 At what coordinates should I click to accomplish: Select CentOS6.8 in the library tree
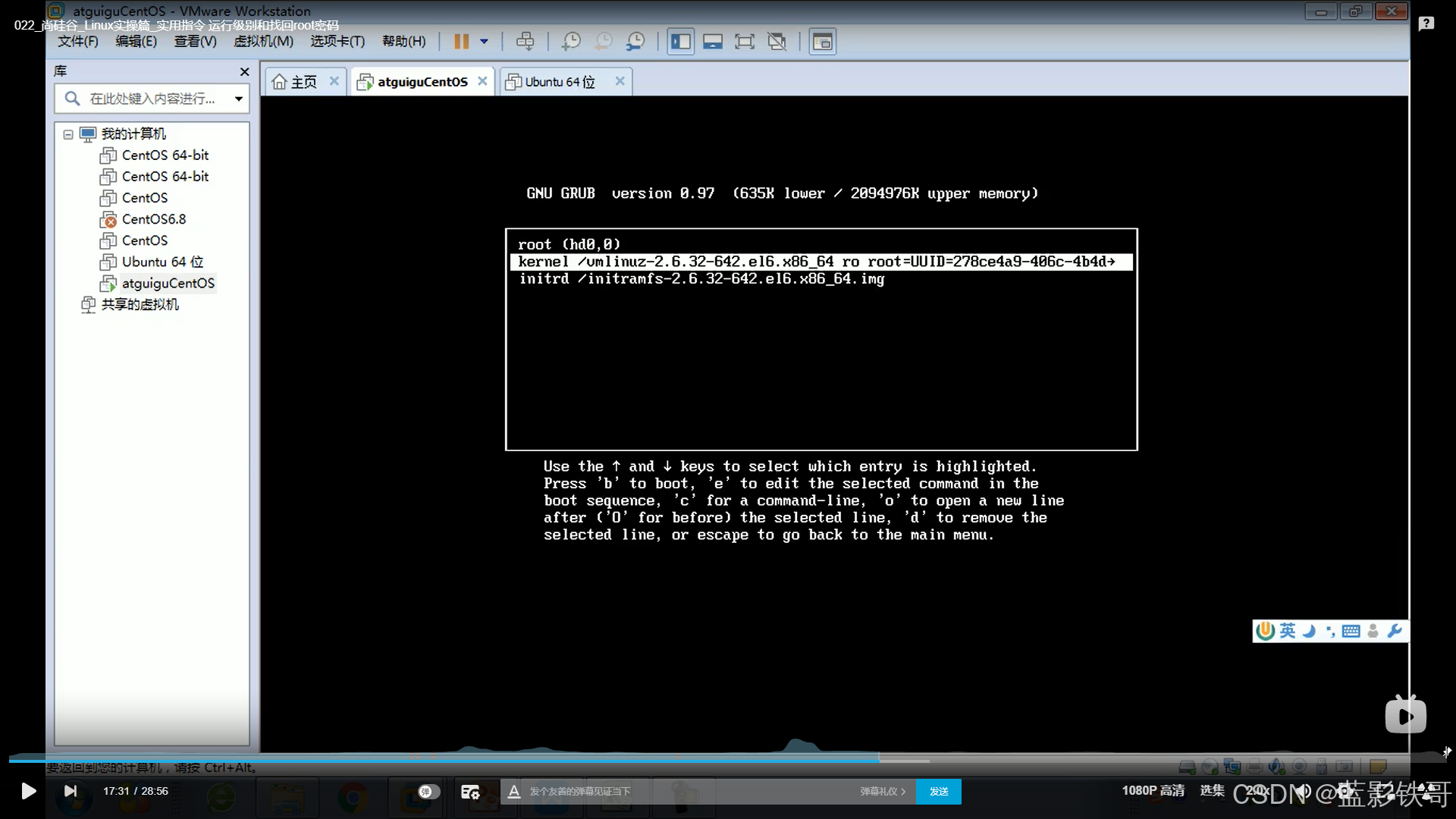tap(153, 219)
